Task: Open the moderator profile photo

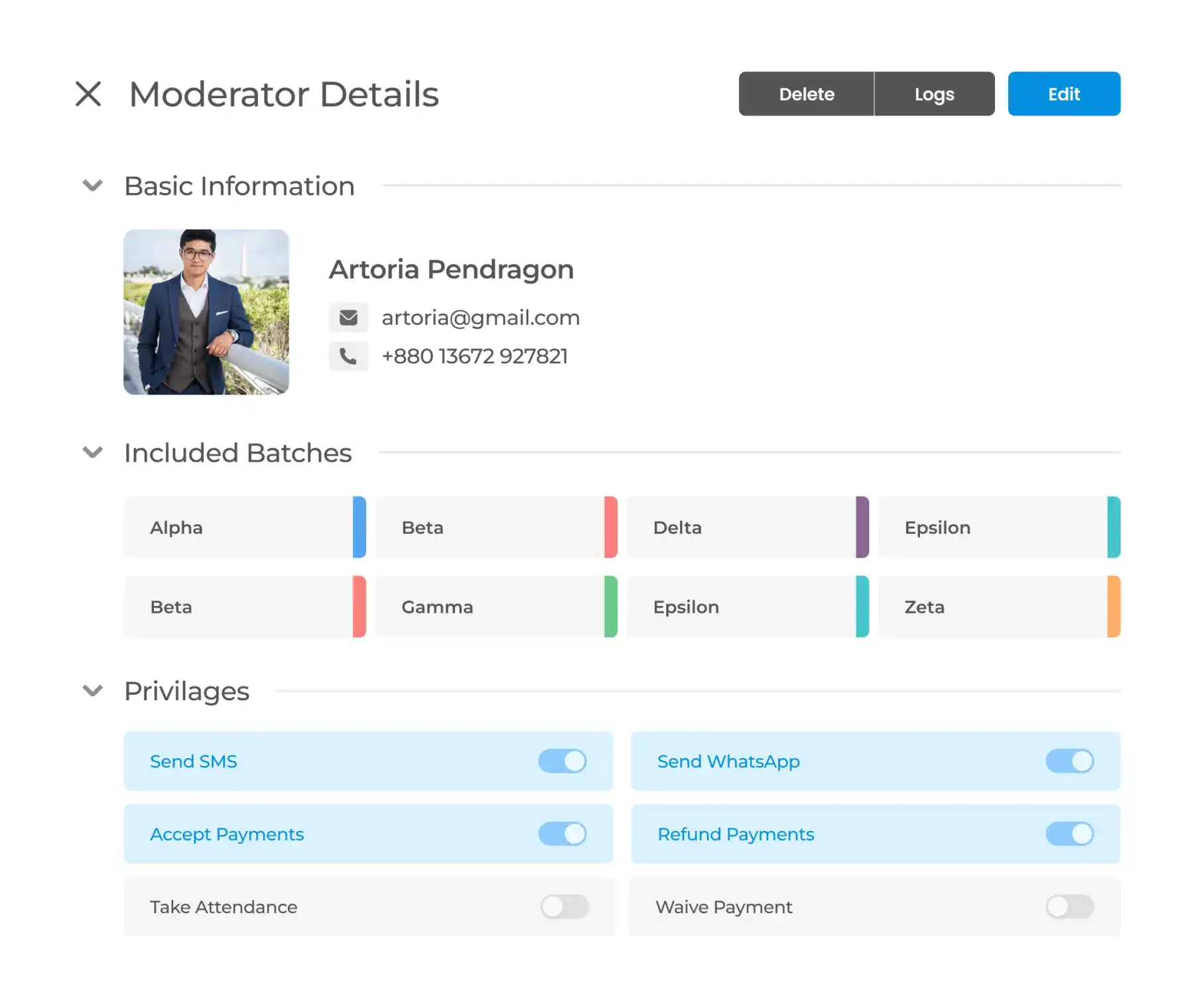Action: point(206,312)
